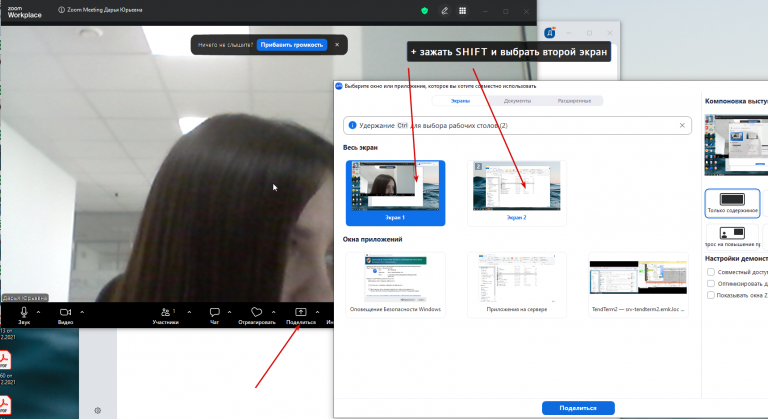Open the Чат chat panel
The image size is (768, 419).
pyautogui.click(x=214, y=315)
